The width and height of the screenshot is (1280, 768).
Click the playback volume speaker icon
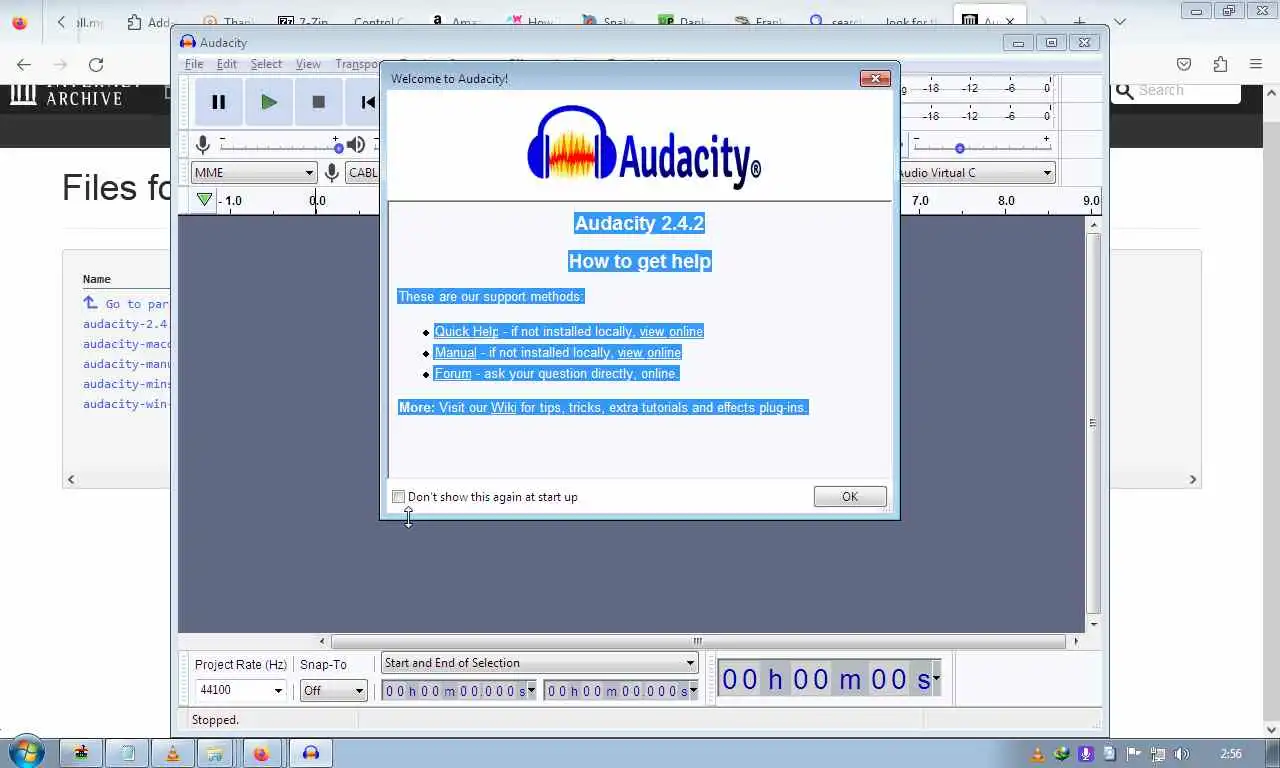click(356, 146)
